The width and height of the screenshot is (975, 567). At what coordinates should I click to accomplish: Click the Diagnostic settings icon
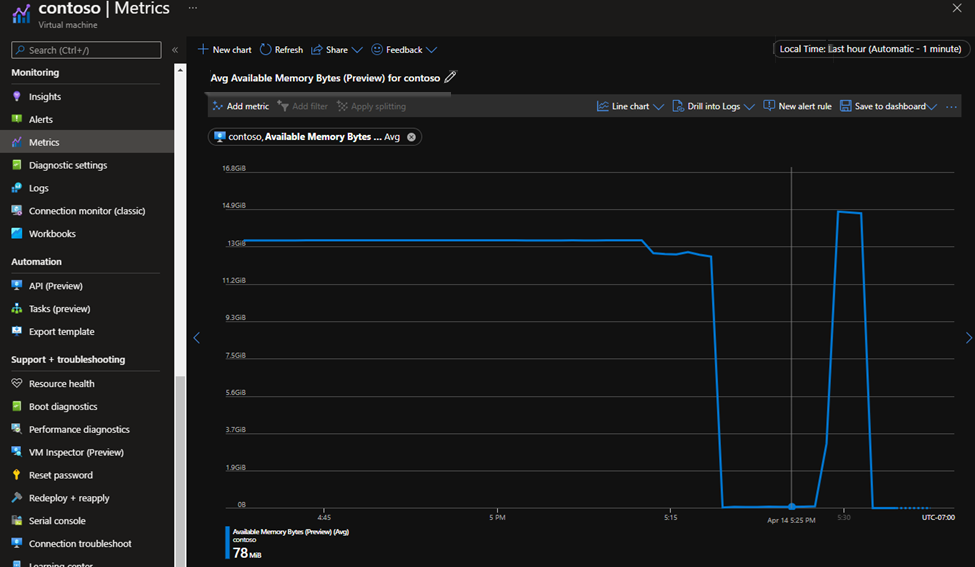(x=17, y=165)
